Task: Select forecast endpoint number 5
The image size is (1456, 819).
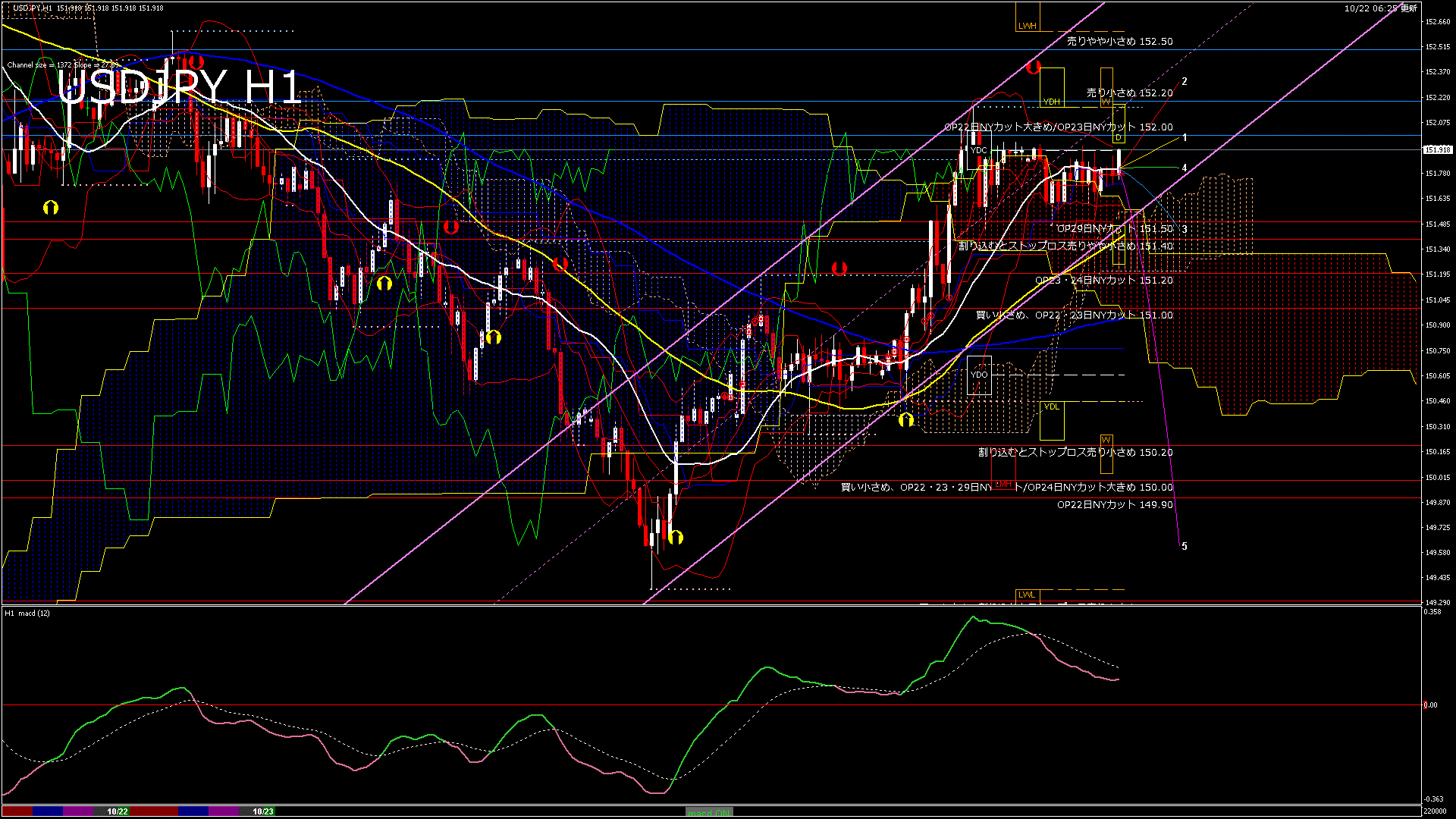Action: [1185, 546]
